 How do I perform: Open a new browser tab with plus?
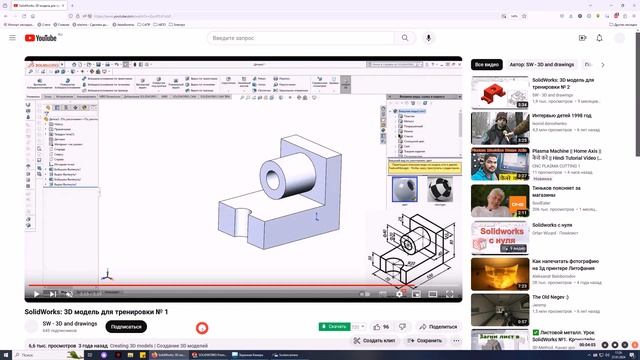tap(72, 6)
